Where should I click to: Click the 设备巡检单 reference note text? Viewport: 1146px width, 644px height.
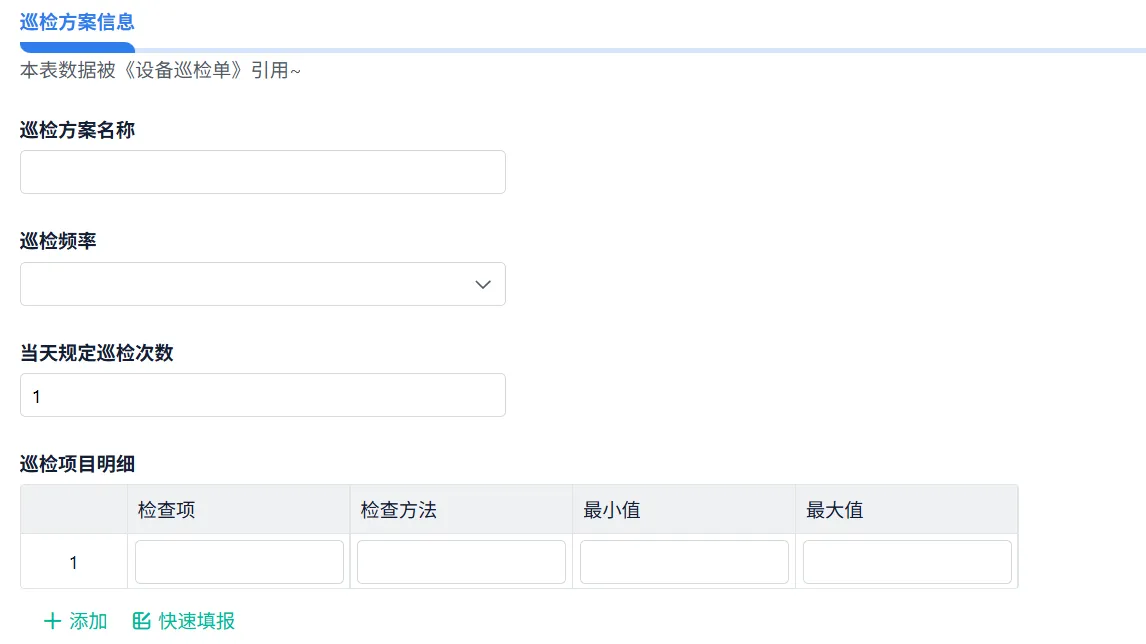tap(158, 71)
